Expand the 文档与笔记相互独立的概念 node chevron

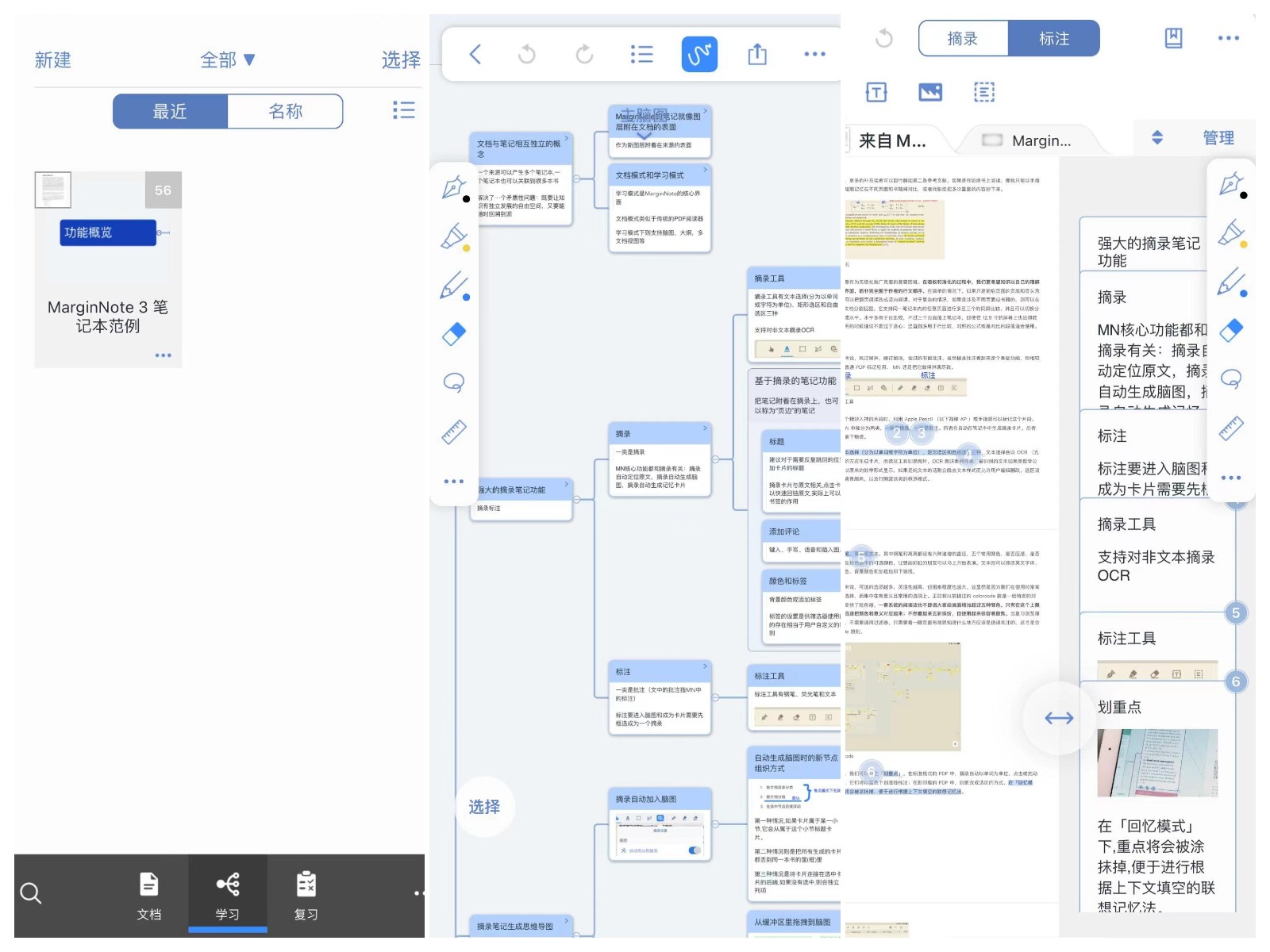tap(567, 137)
